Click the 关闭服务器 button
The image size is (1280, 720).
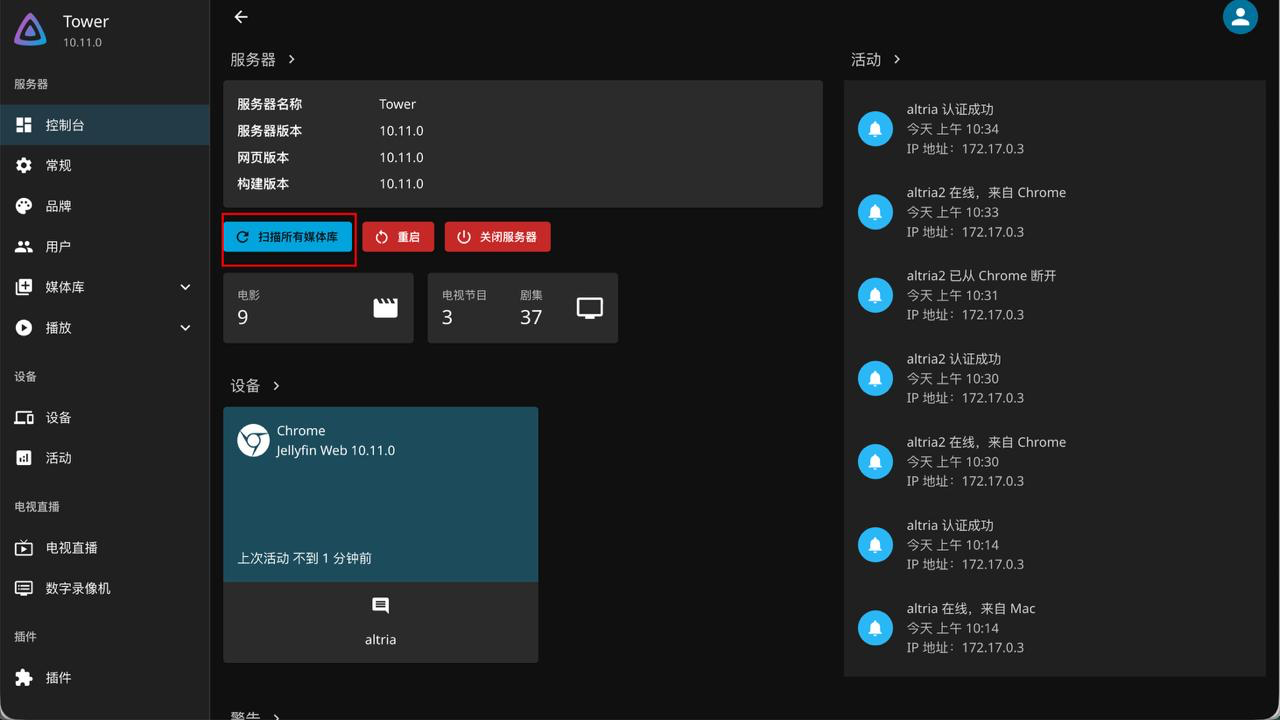[497, 237]
